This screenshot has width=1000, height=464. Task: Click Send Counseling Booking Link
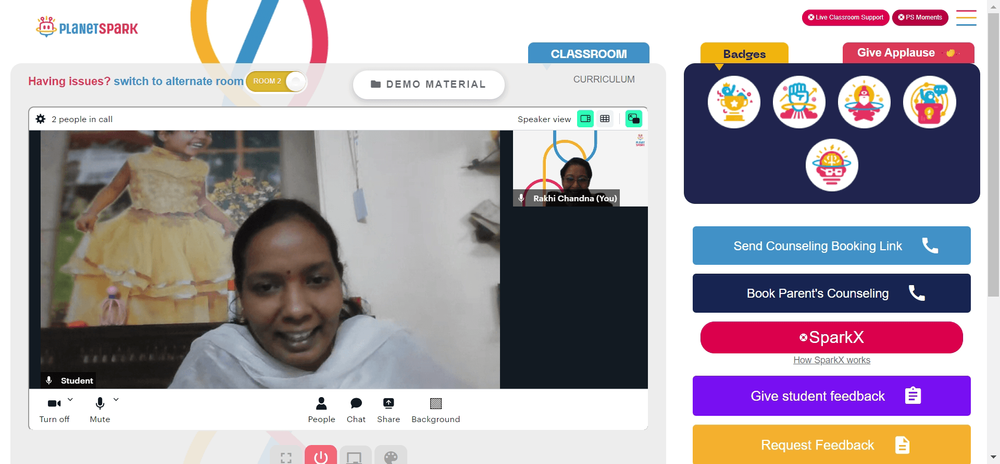point(832,245)
